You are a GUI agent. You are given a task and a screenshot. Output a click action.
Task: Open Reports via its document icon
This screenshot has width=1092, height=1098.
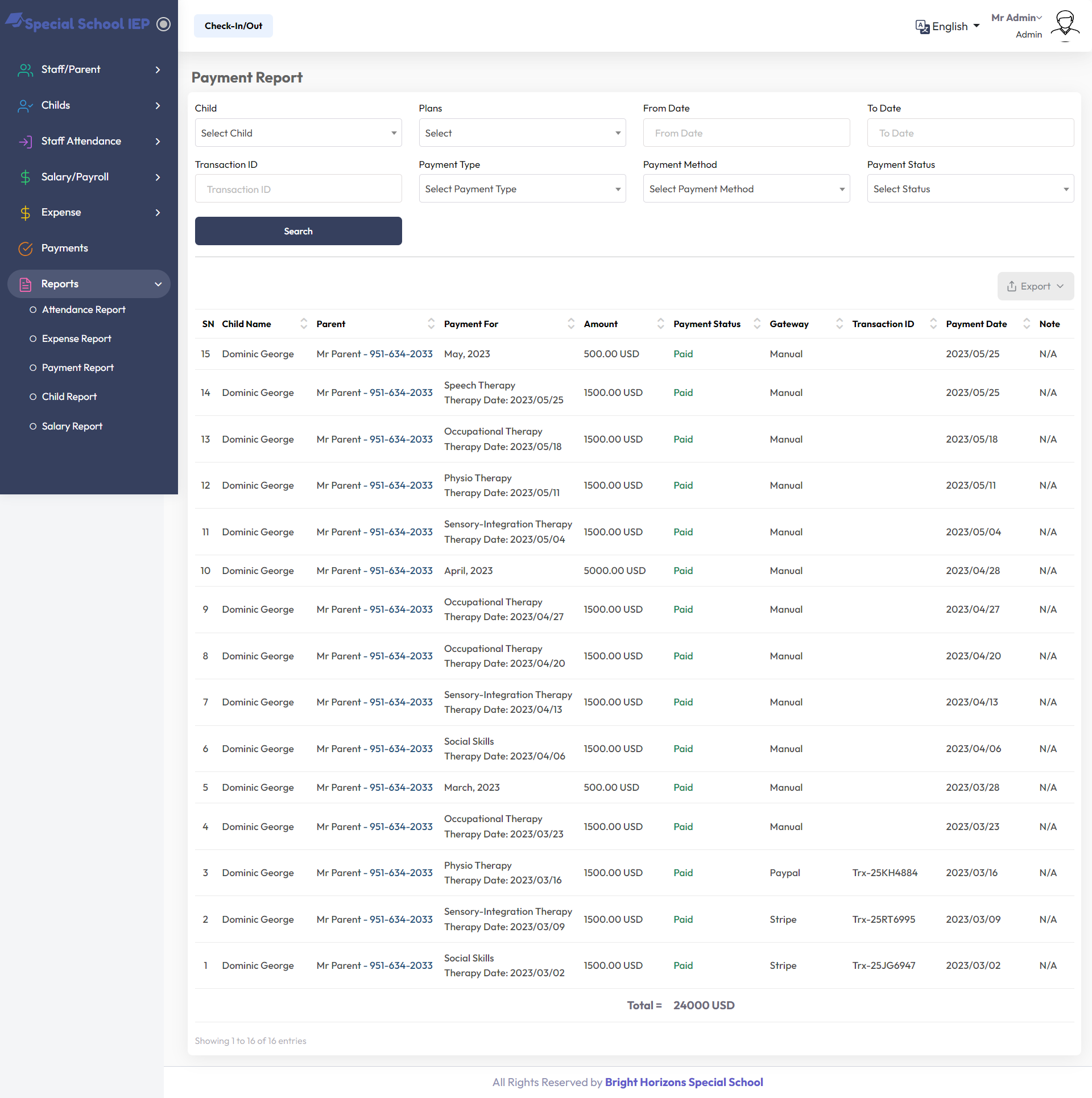25,284
